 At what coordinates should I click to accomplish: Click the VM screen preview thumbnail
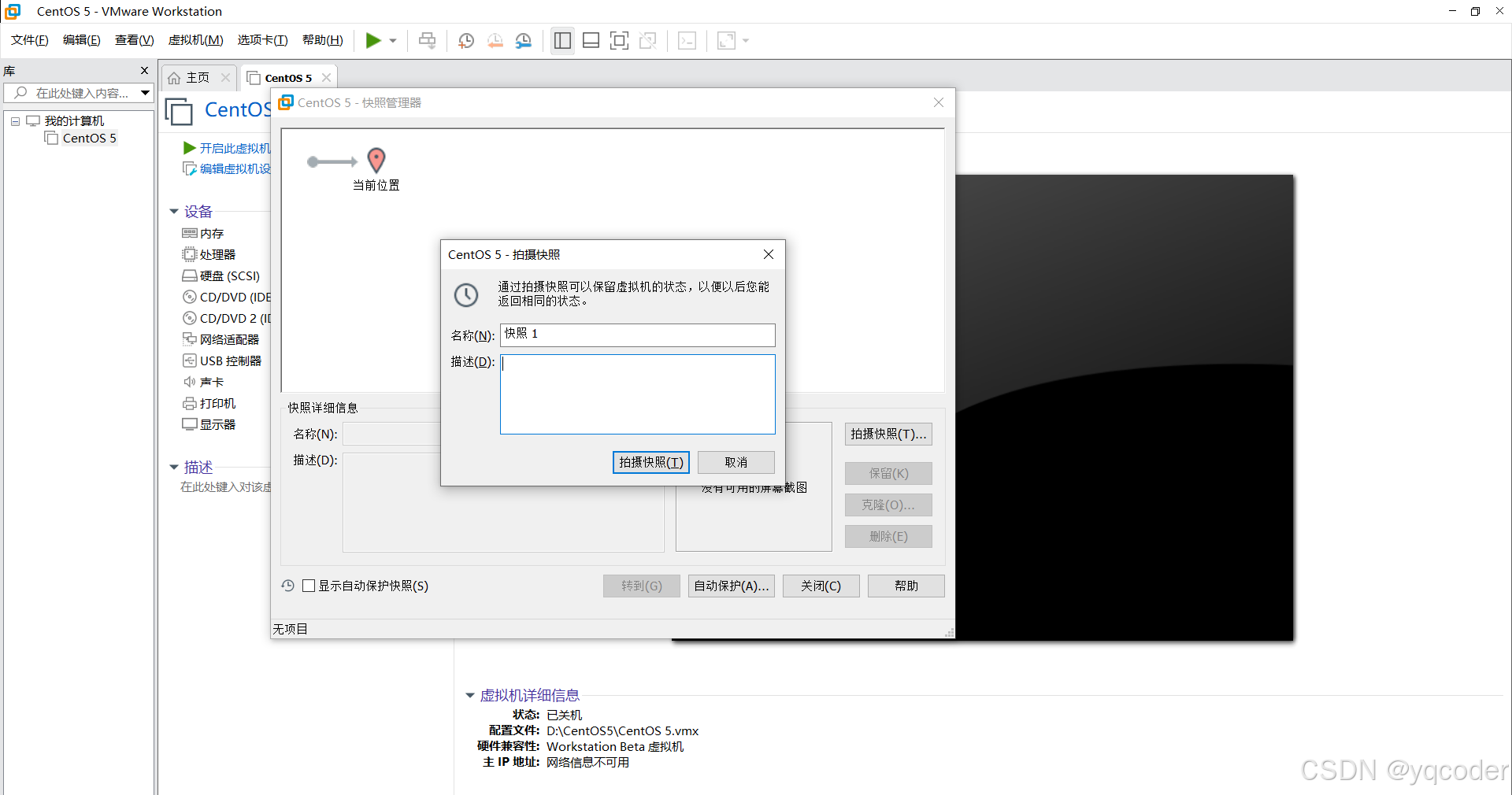(1124, 407)
